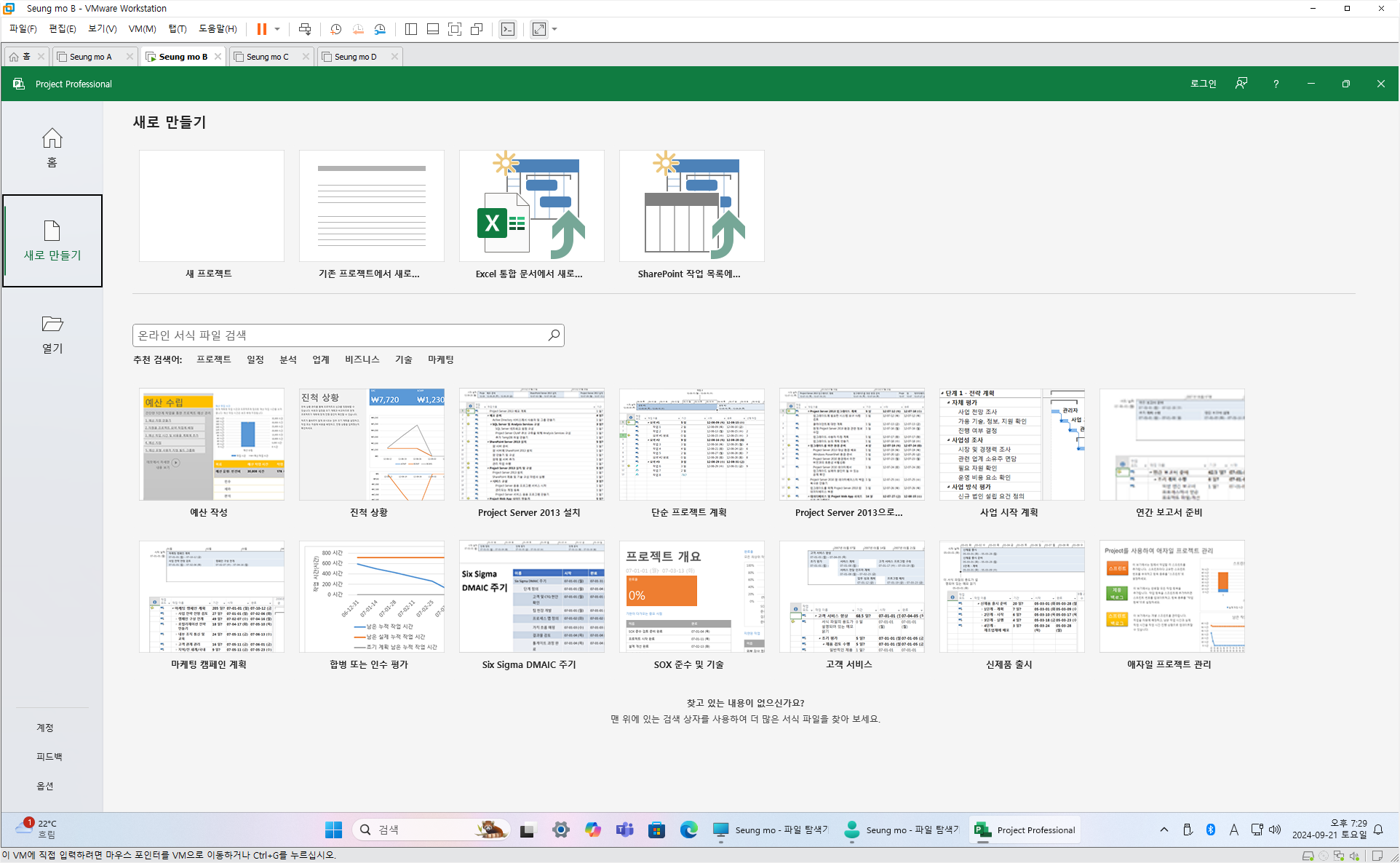Select the blank 새 프로젝트 thumbnail
Viewport: 1400px width, 863px height.
coord(211,206)
